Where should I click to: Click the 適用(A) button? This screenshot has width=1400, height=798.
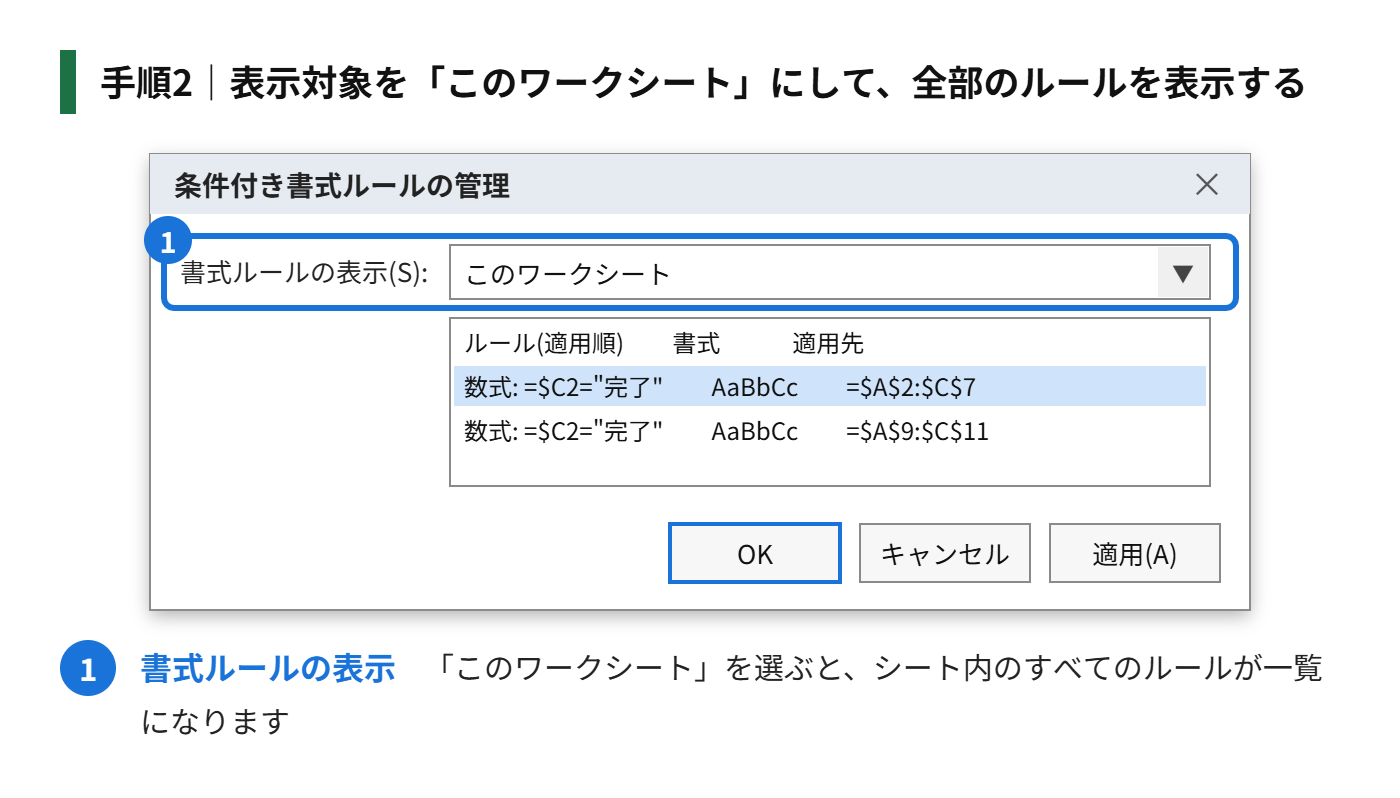tap(1134, 553)
